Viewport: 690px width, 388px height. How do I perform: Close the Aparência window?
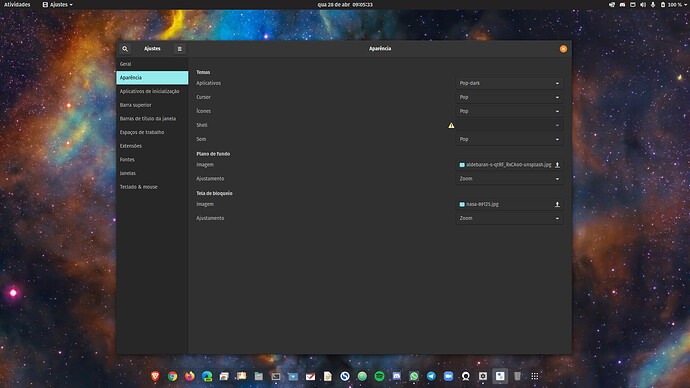[563, 49]
